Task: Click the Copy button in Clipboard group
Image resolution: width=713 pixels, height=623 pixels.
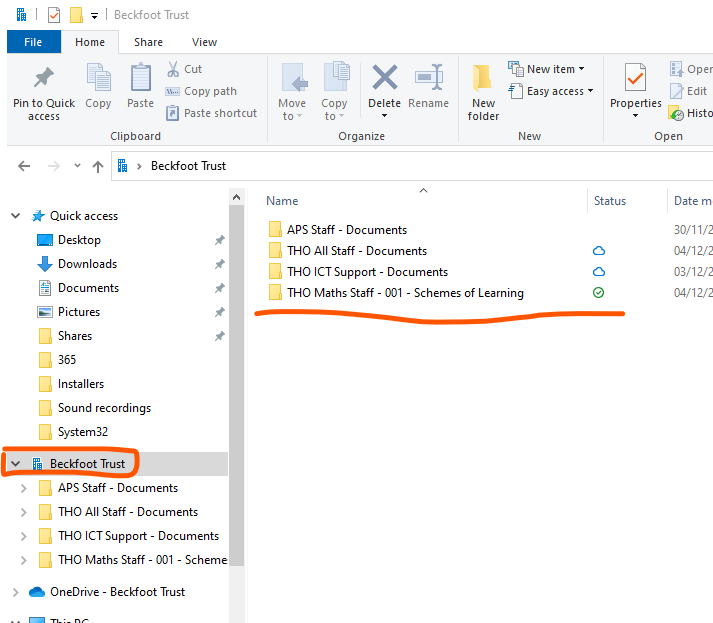Action: [98, 86]
